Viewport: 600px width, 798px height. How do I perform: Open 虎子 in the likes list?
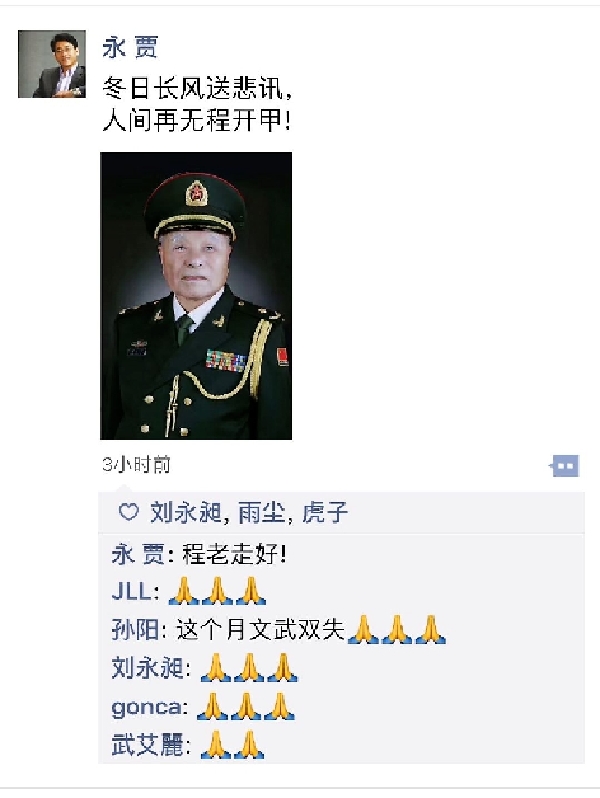[x=325, y=512]
